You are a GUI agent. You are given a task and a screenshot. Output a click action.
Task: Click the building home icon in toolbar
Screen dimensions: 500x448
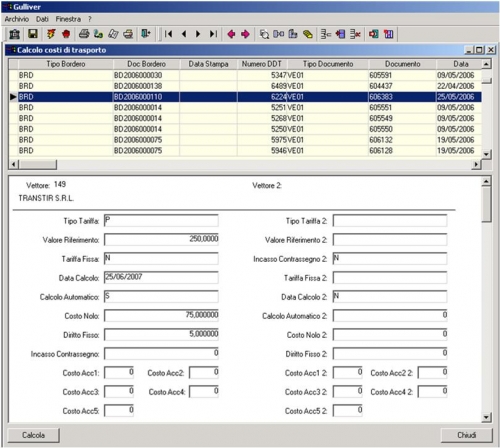point(14,34)
